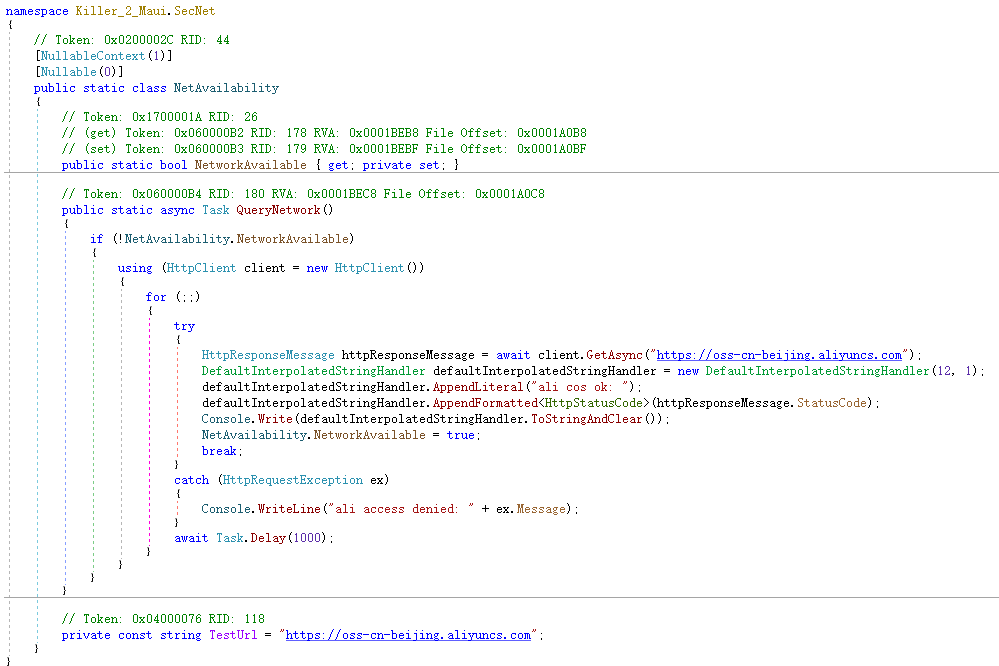Click the HttpClient constructor after 'new'

pyautogui.click(x=370, y=268)
